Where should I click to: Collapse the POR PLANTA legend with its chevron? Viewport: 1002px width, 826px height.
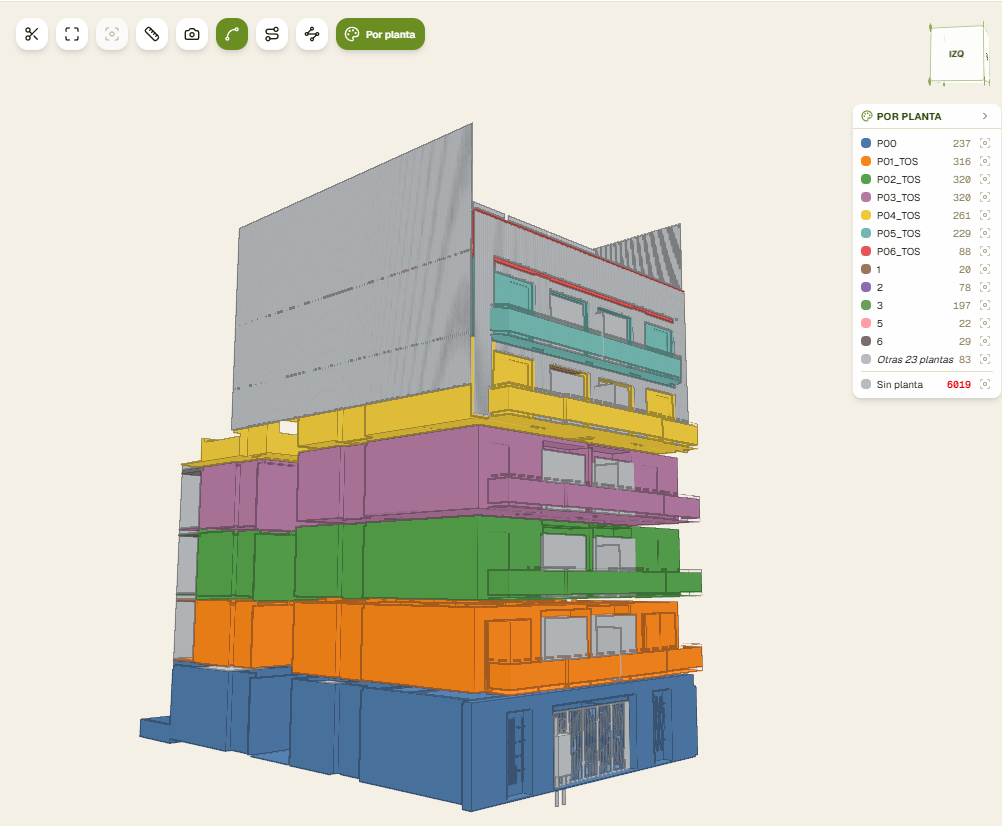point(985,116)
